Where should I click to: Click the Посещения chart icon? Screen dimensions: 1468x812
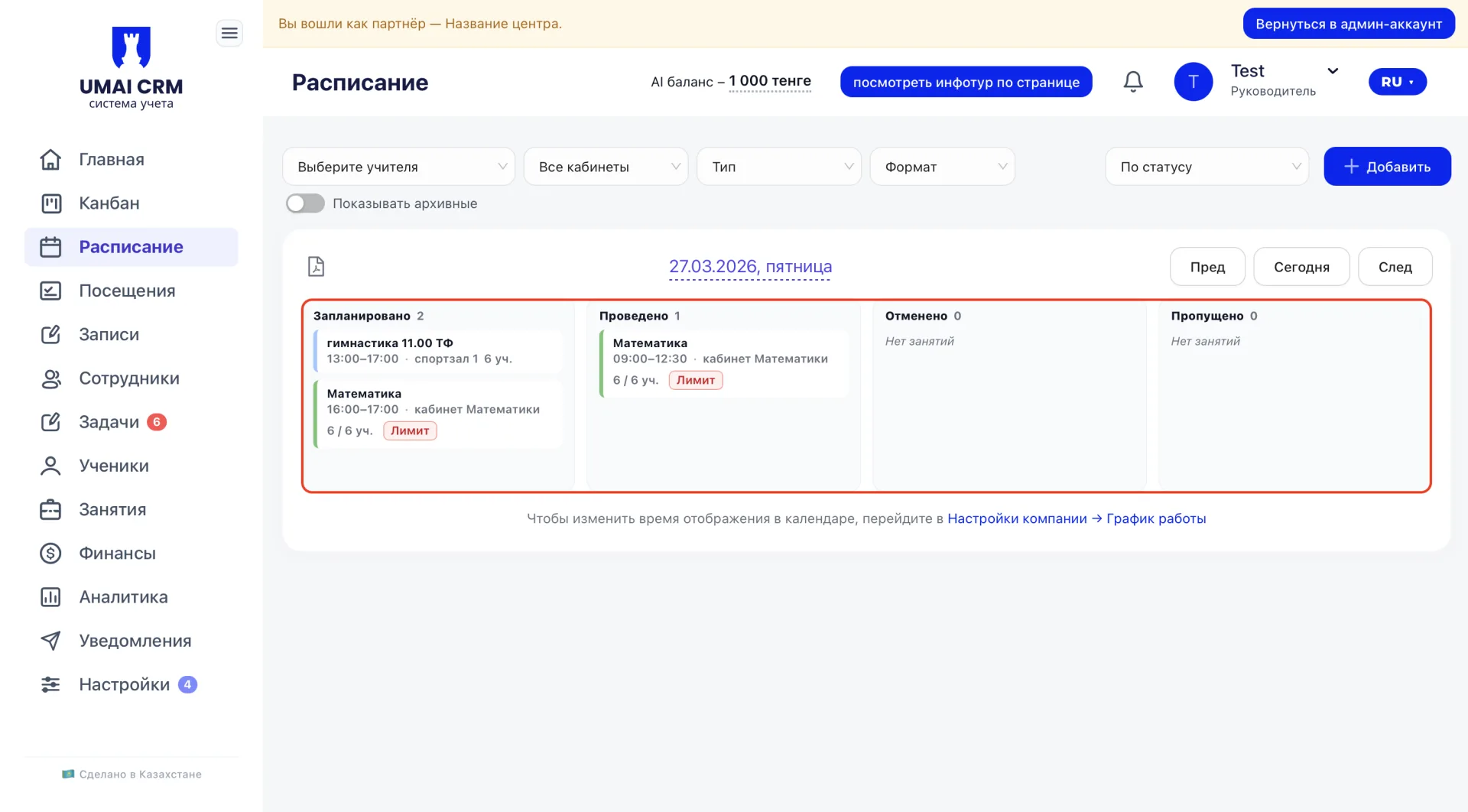click(x=50, y=291)
